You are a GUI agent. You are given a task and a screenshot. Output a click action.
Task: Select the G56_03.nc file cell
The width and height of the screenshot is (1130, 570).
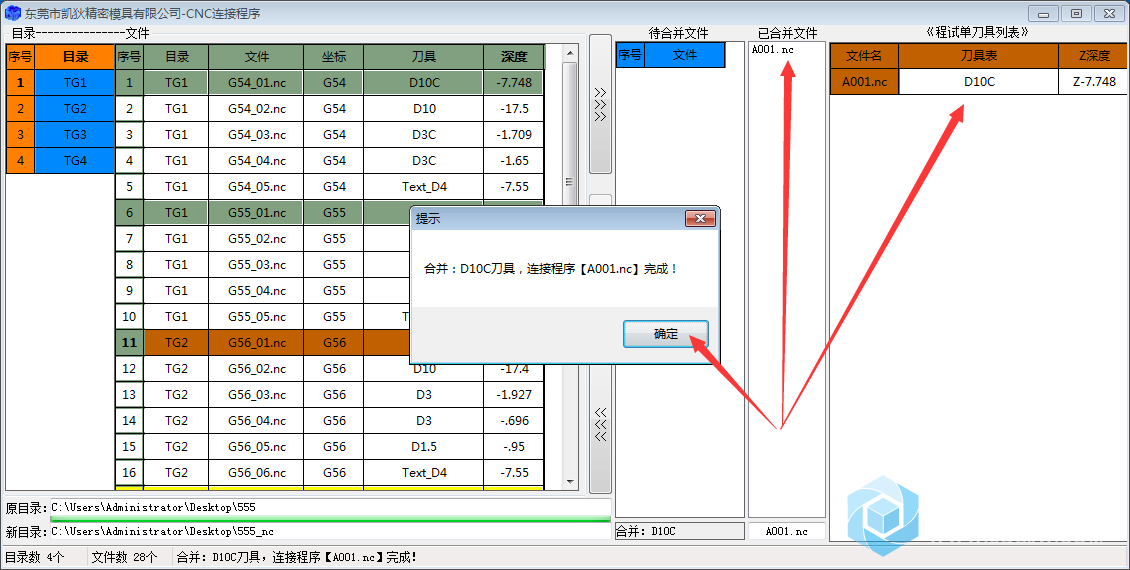pyautogui.click(x=257, y=394)
